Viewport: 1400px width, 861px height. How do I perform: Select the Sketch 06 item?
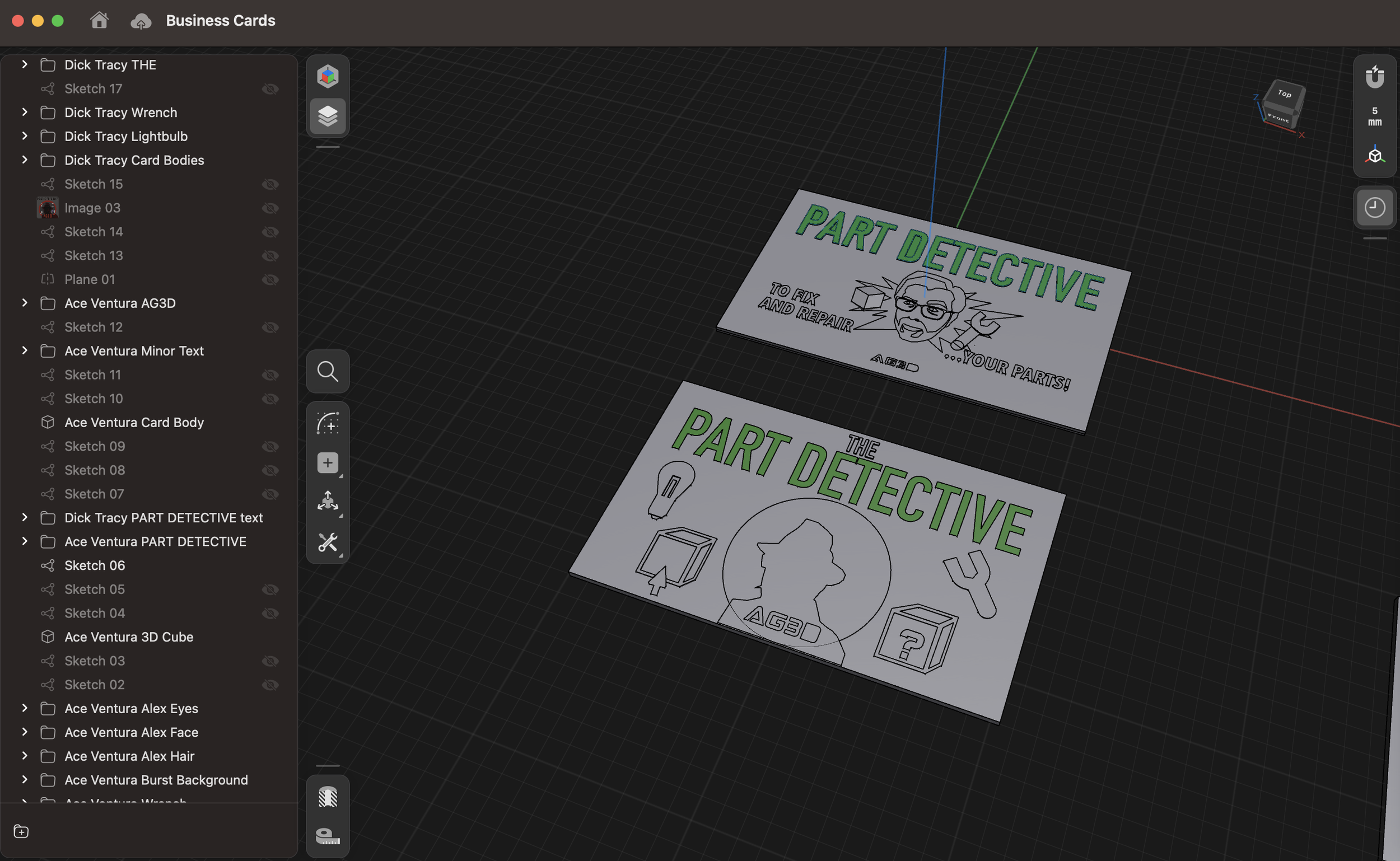pyautogui.click(x=95, y=565)
